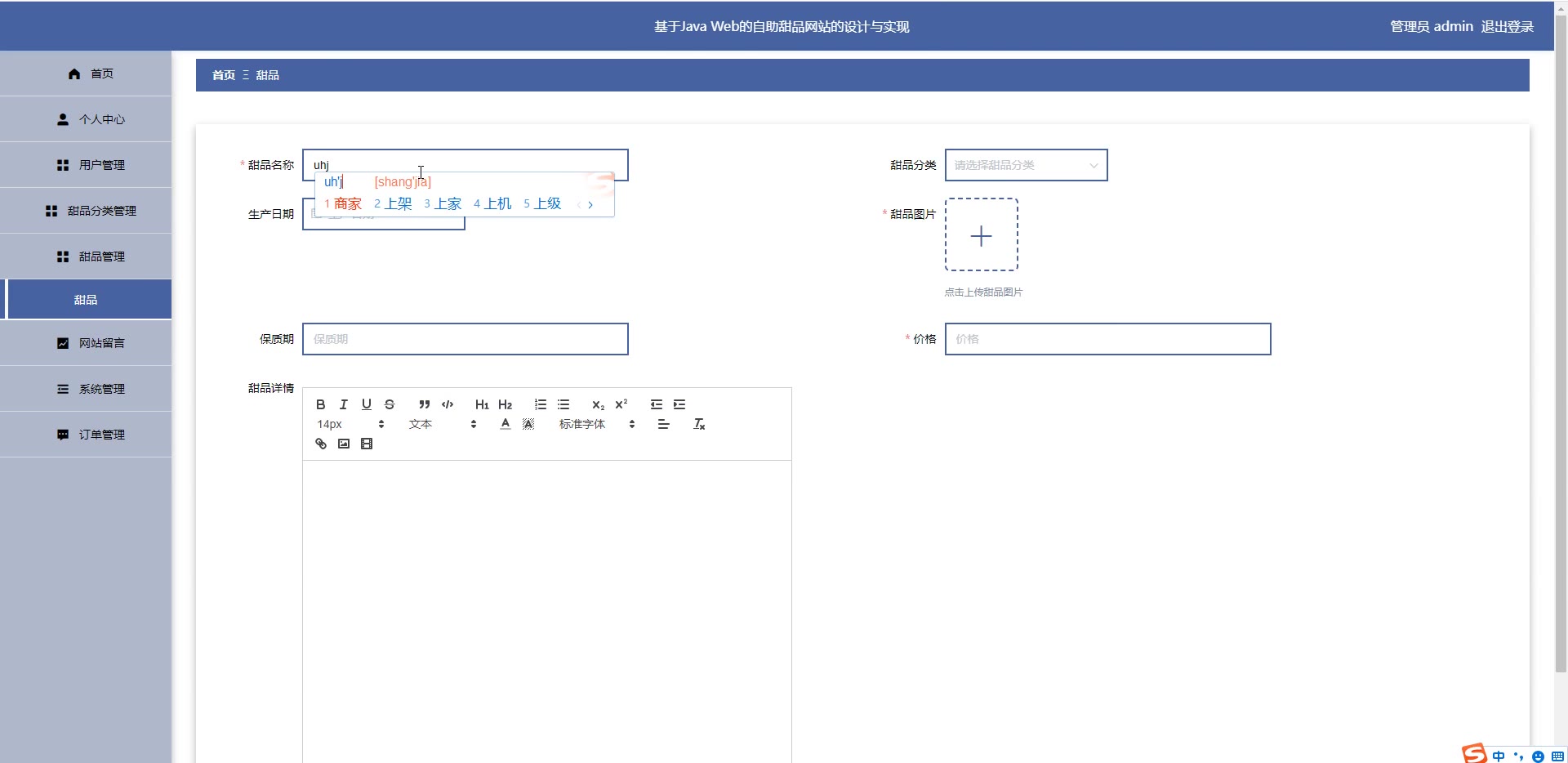Open 个人中心 in the sidebar

pyautogui.click(x=86, y=119)
